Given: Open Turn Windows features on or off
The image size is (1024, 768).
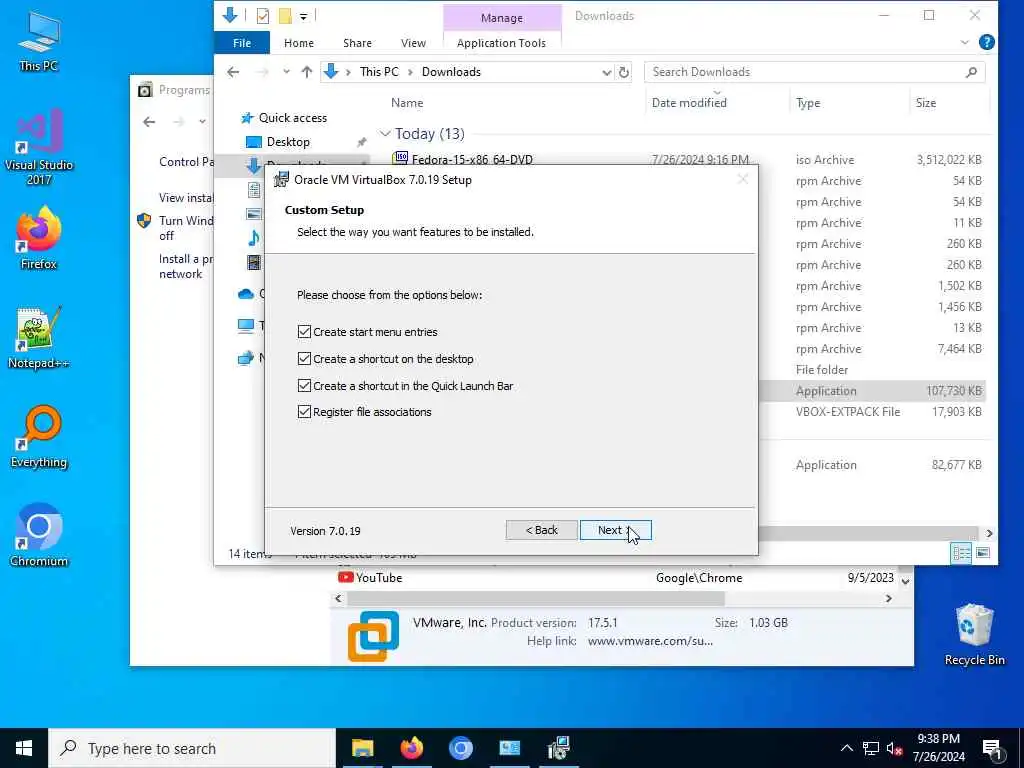Looking at the screenshot, I should tap(185, 228).
